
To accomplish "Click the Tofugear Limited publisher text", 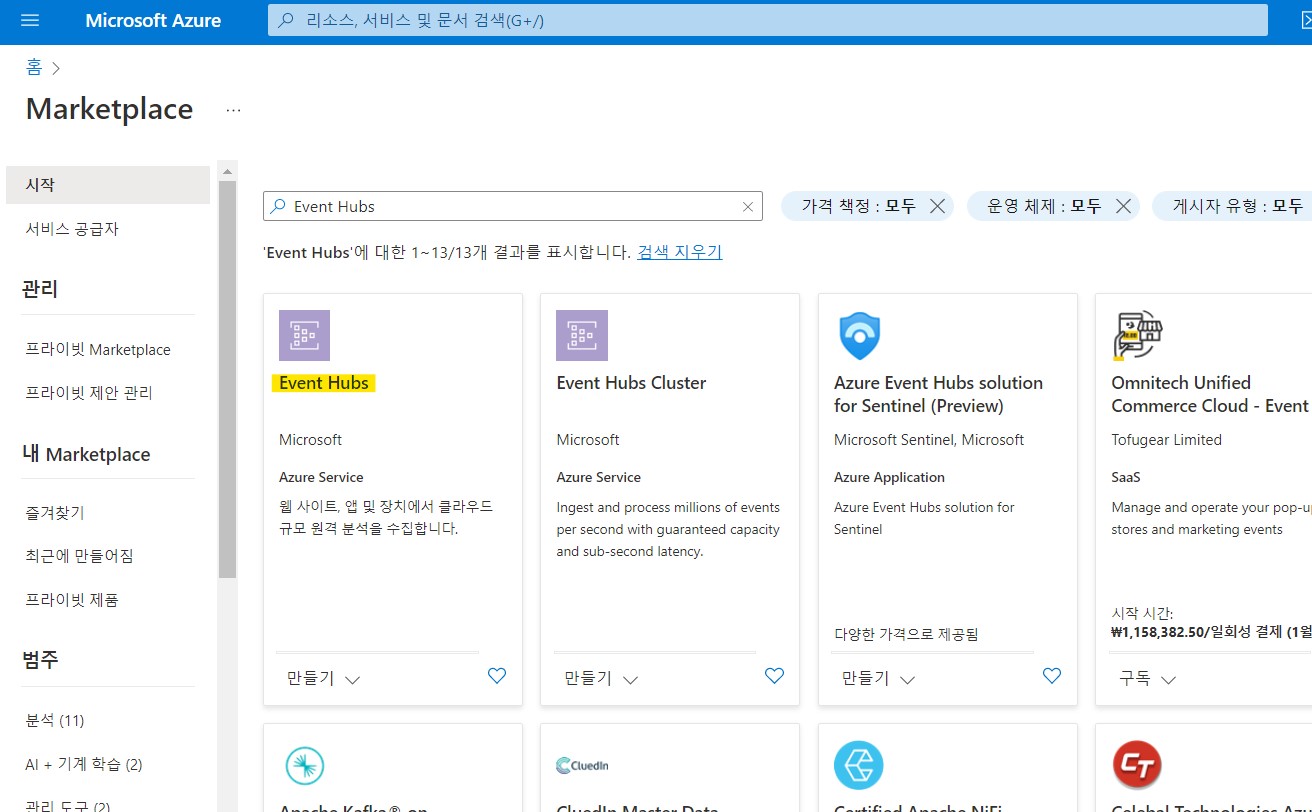I will pyautogui.click(x=1166, y=440).
